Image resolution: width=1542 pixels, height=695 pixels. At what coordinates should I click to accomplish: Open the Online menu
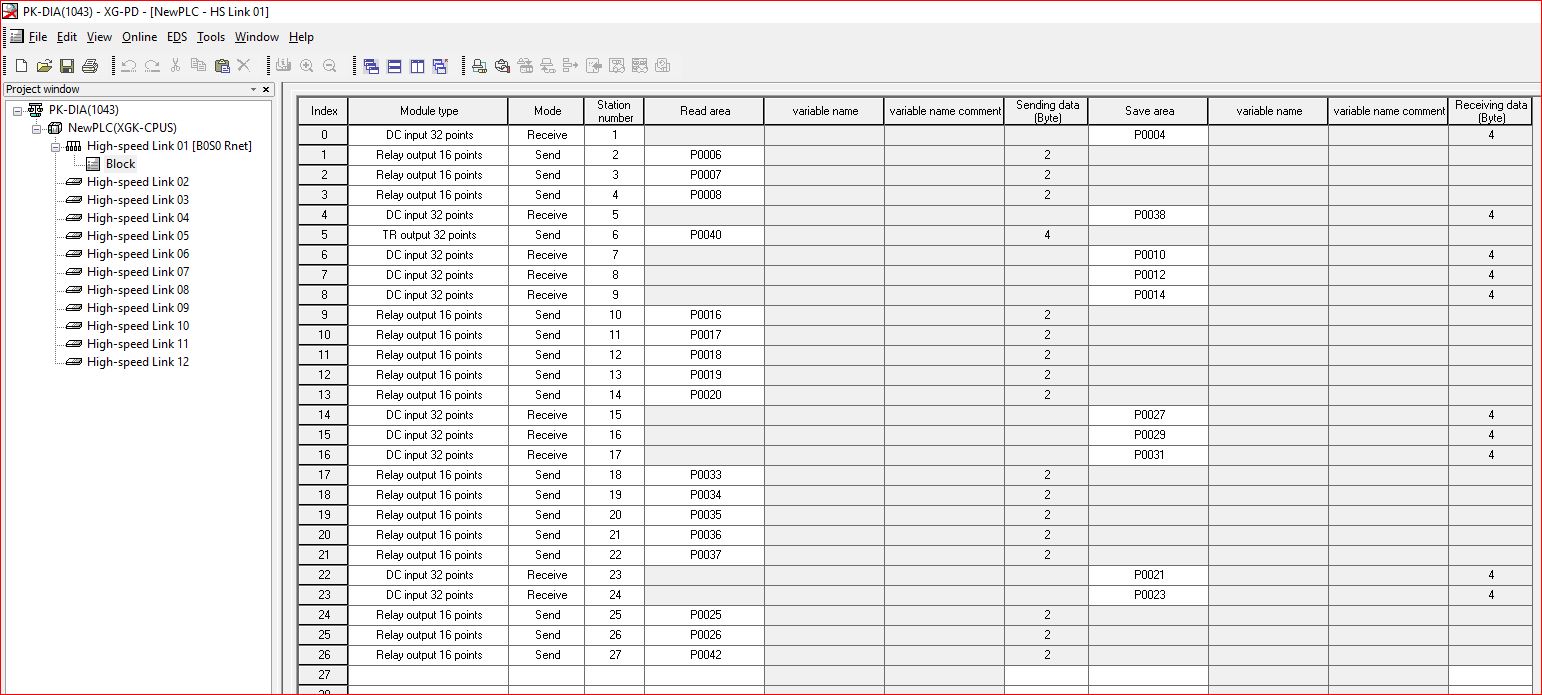click(139, 37)
